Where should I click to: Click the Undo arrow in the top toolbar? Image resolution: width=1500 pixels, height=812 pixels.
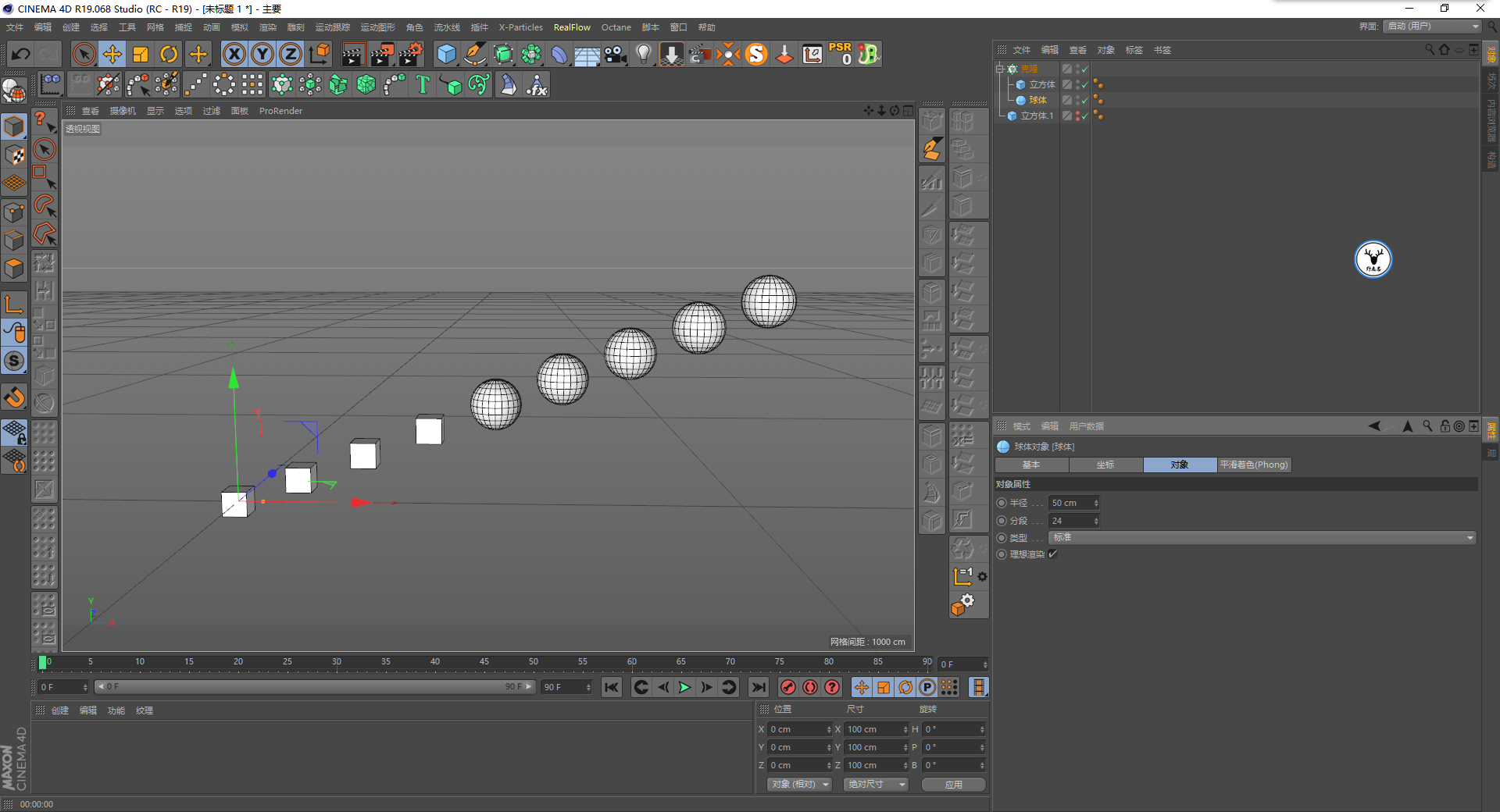[21, 55]
